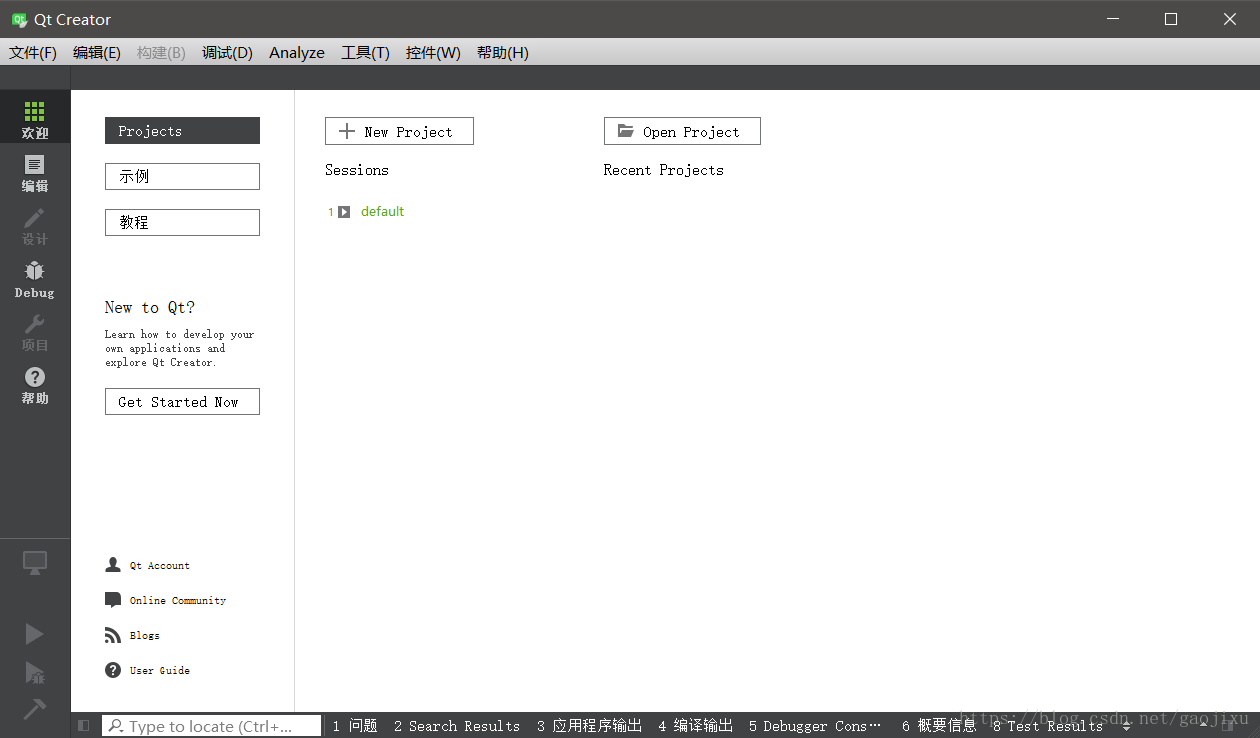Build project with the hammer icon

point(35,709)
